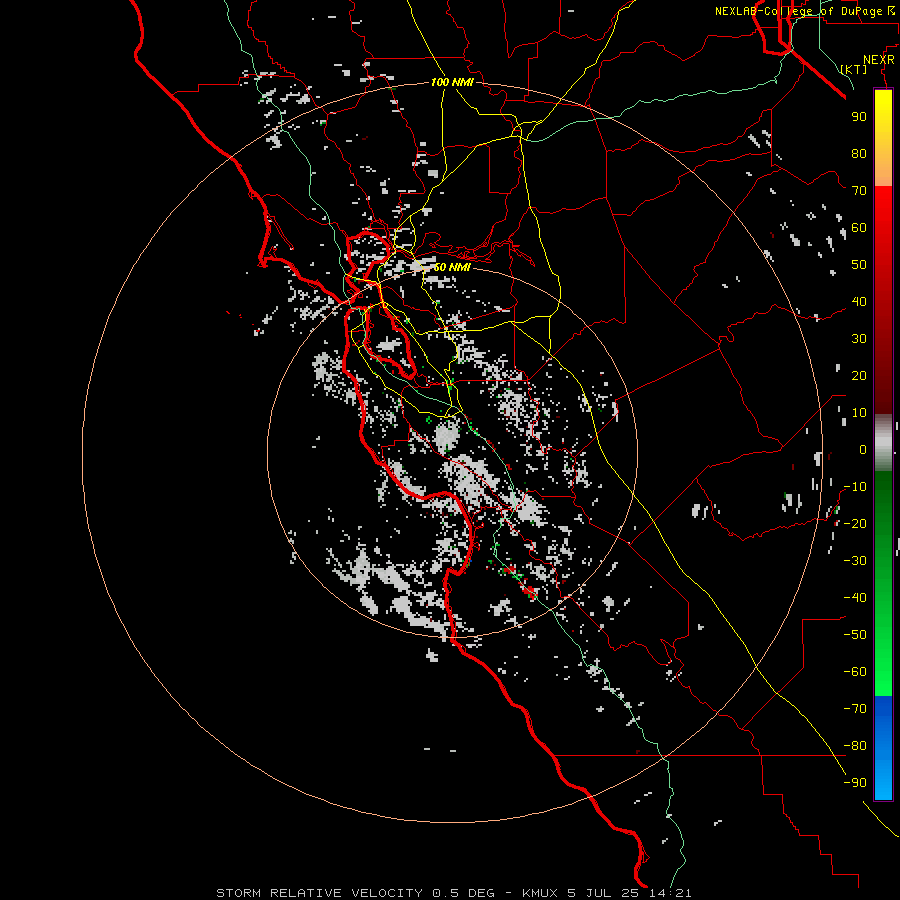The height and width of the screenshot is (900, 900).
Task: Select the gray zero band of the velocity scale
Action: coord(883,443)
